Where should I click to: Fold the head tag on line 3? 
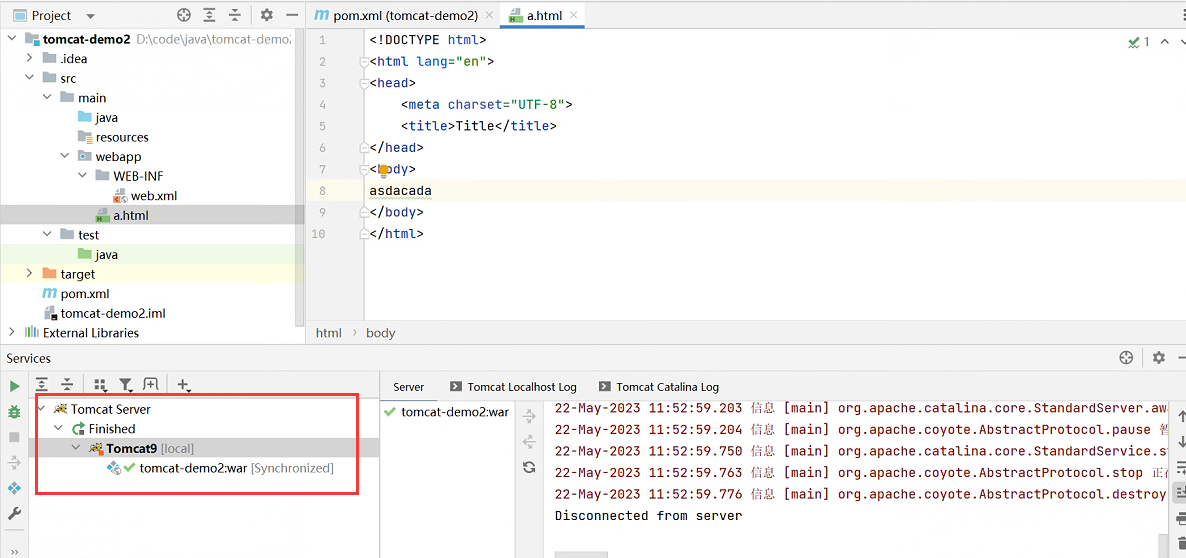pyautogui.click(x=365, y=83)
